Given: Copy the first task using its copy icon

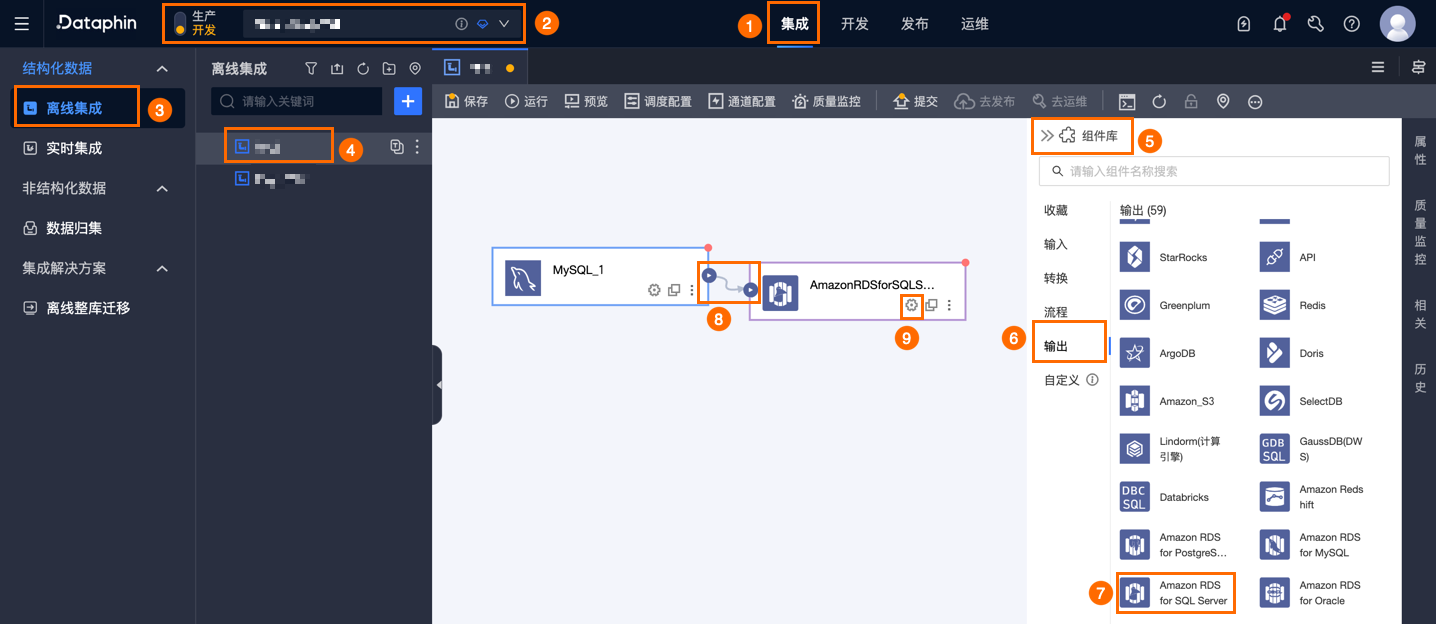Looking at the screenshot, I should click(397, 147).
